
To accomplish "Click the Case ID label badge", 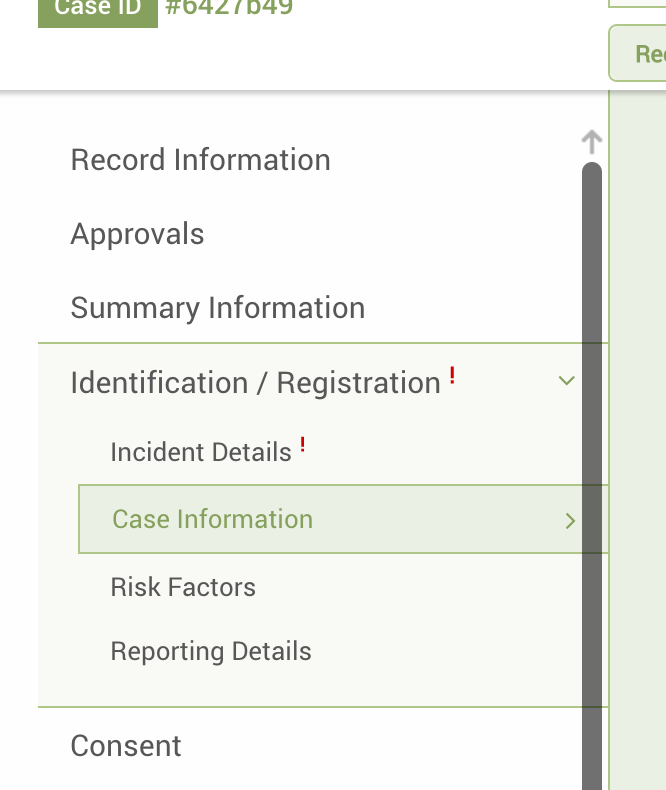I will 98,11.
